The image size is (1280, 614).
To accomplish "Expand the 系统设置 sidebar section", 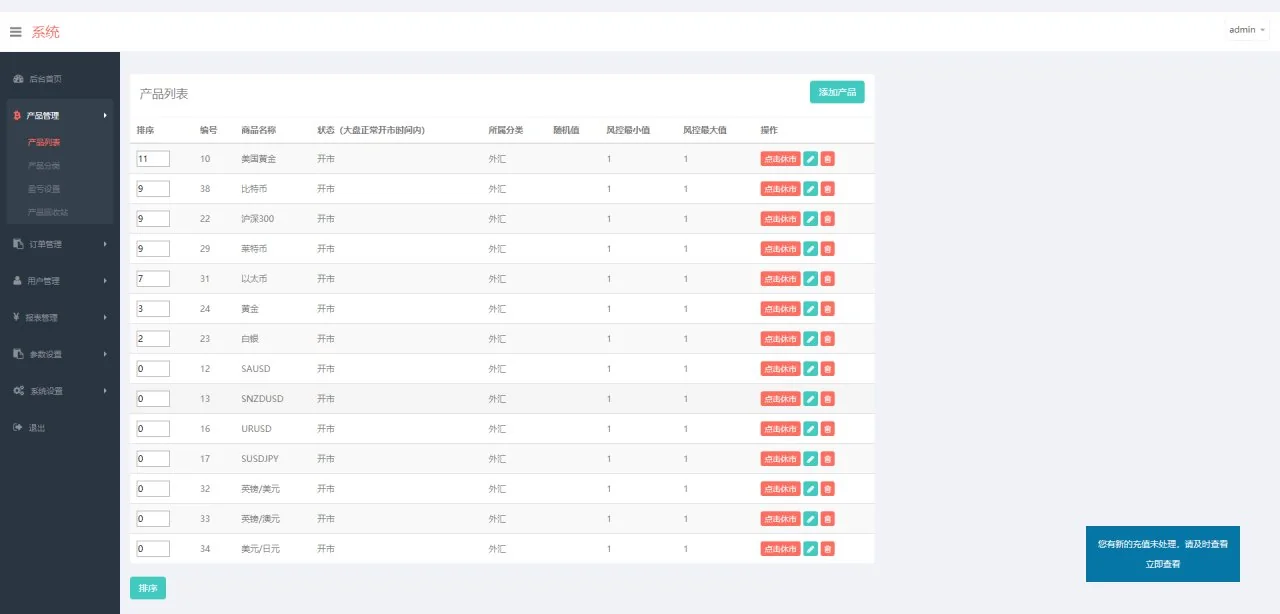I will 60,391.
